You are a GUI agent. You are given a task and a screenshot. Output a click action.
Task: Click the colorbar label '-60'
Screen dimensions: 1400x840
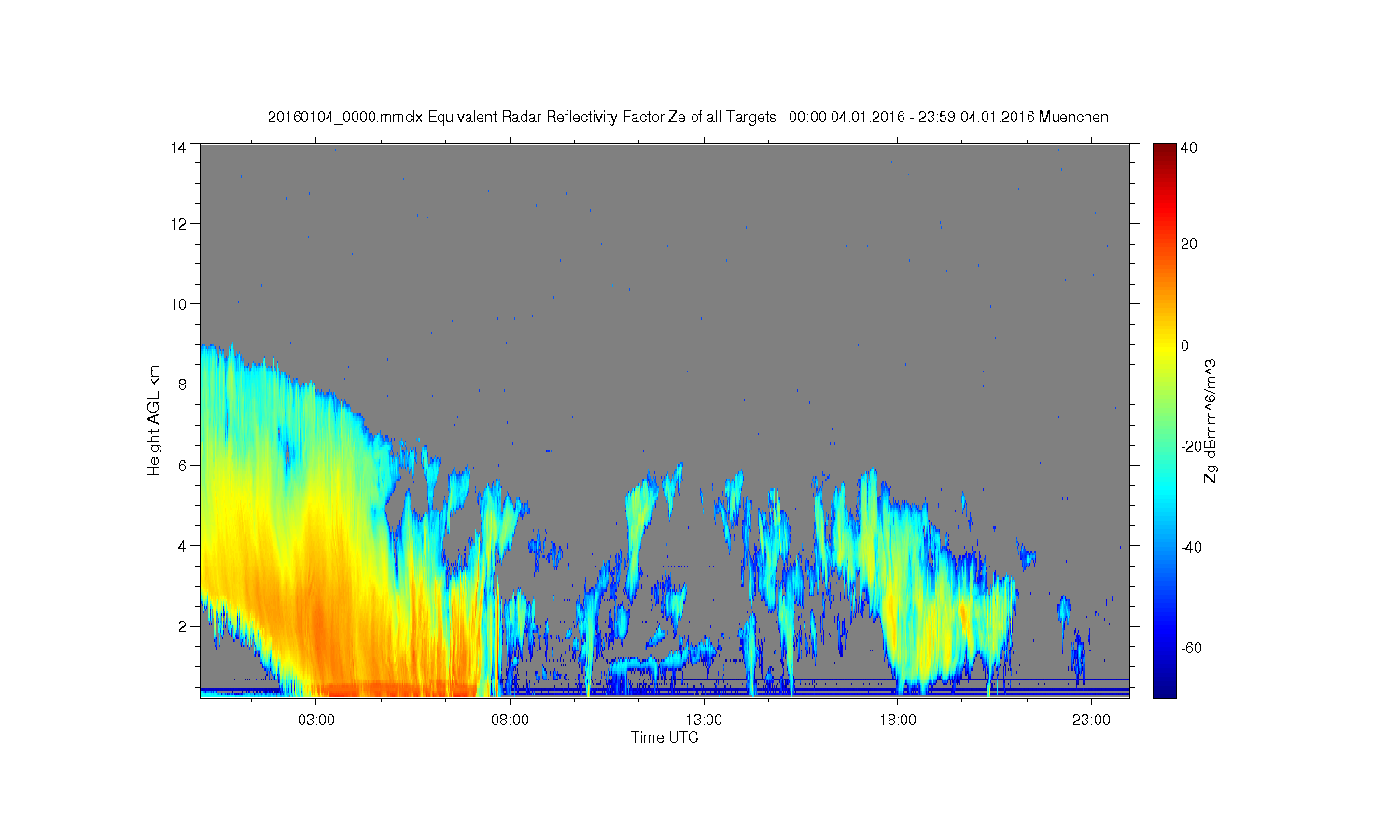click(1191, 648)
